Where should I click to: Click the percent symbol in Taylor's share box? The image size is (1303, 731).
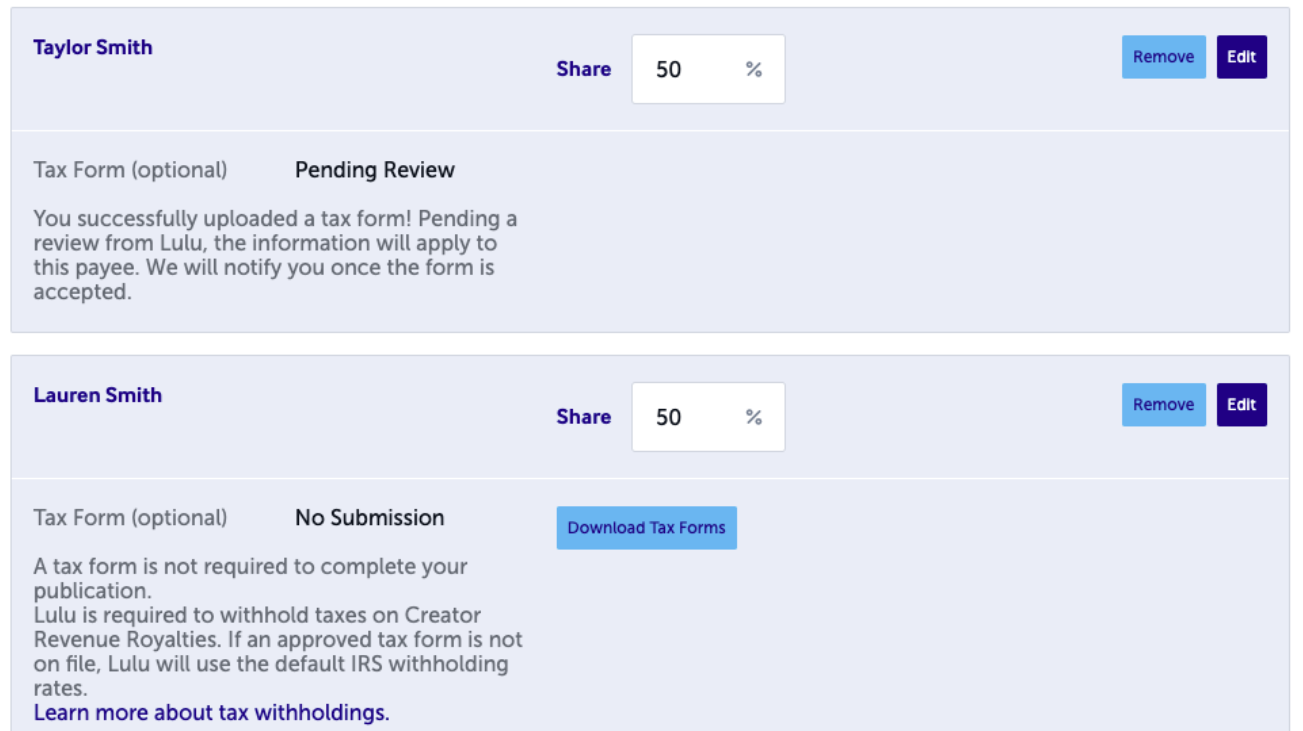point(754,69)
